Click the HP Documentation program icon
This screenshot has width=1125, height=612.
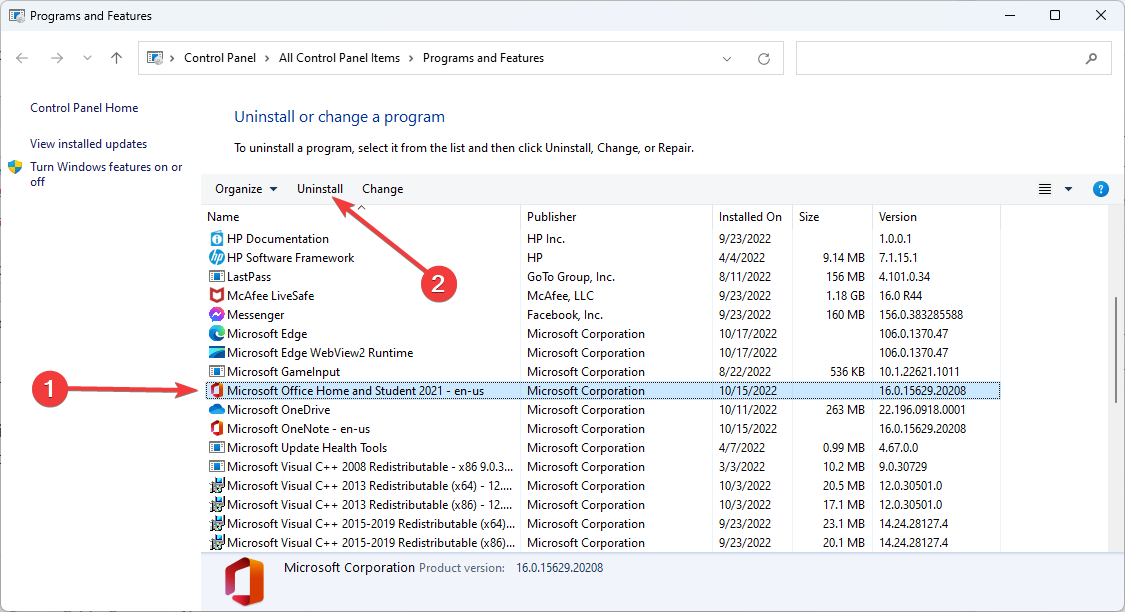[x=216, y=238]
